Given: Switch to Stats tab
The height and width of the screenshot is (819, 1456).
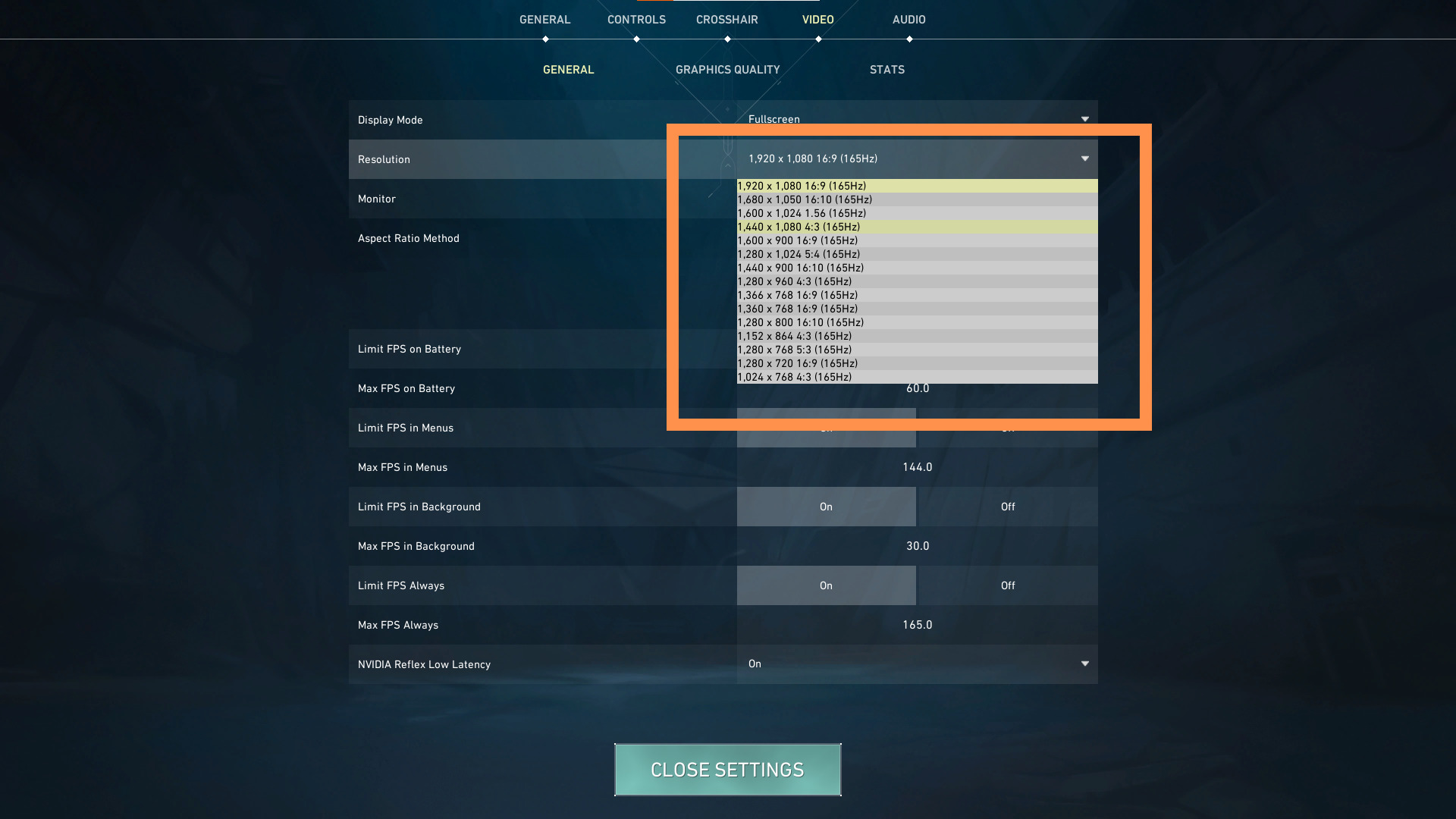Looking at the screenshot, I should [887, 69].
